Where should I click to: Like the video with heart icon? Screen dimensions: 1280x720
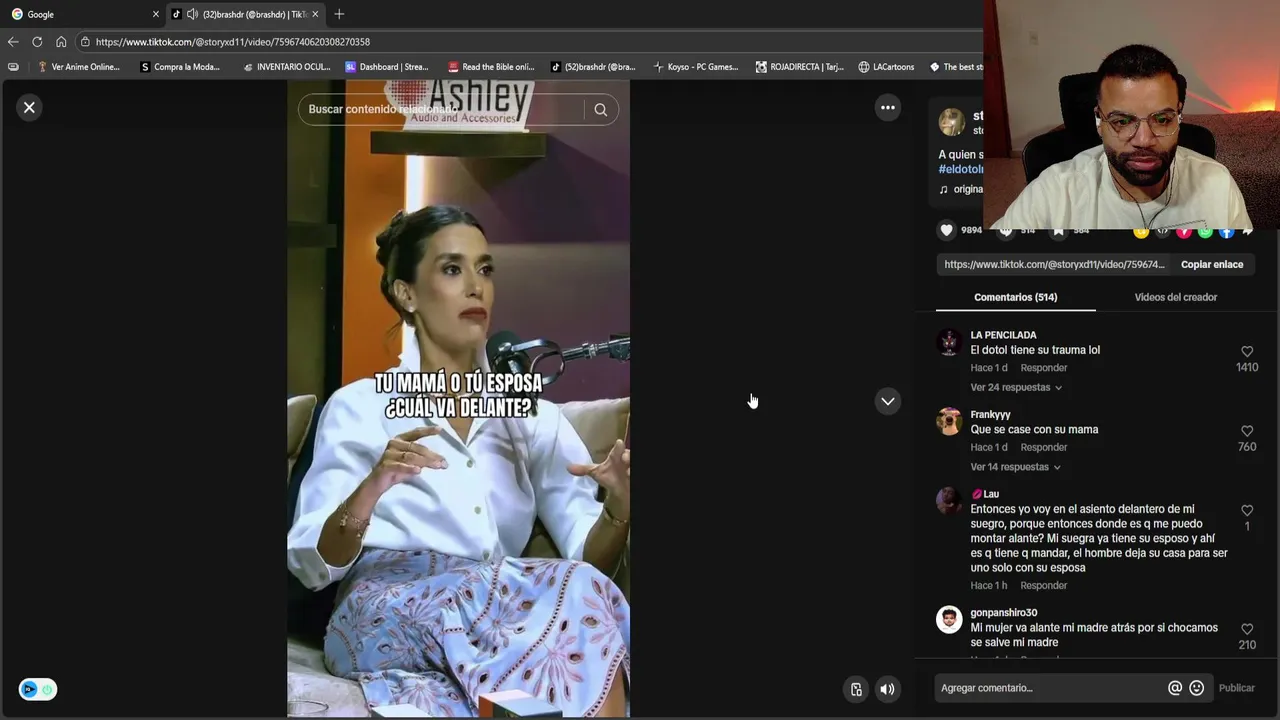(946, 230)
